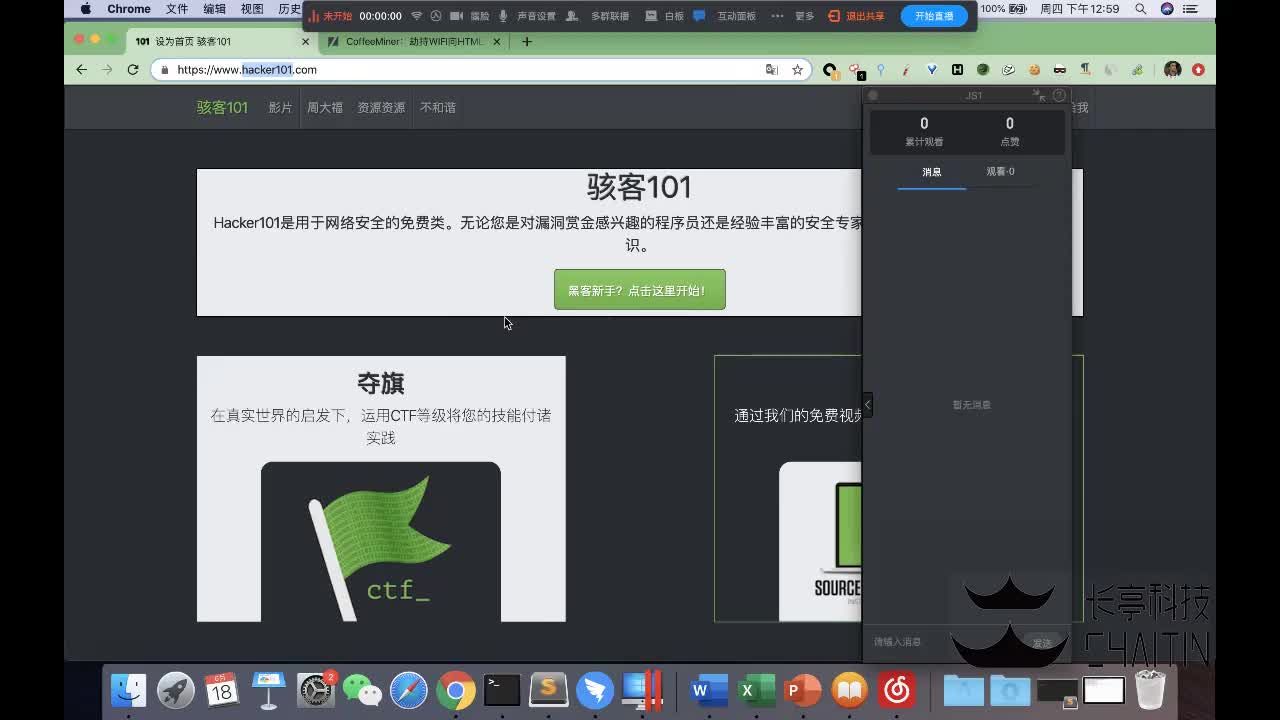Open Terminal from the dock
Image resolution: width=1280 pixels, height=720 pixels.
coord(502,690)
